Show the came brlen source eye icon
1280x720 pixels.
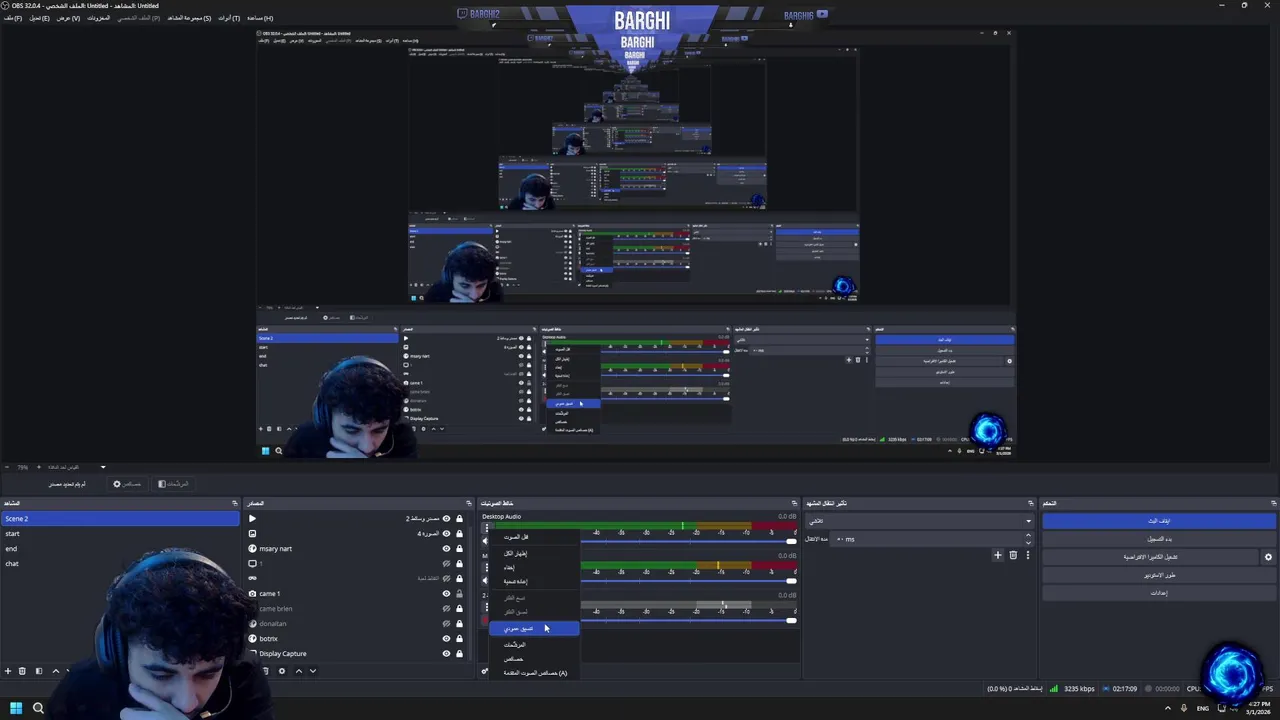coord(446,608)
